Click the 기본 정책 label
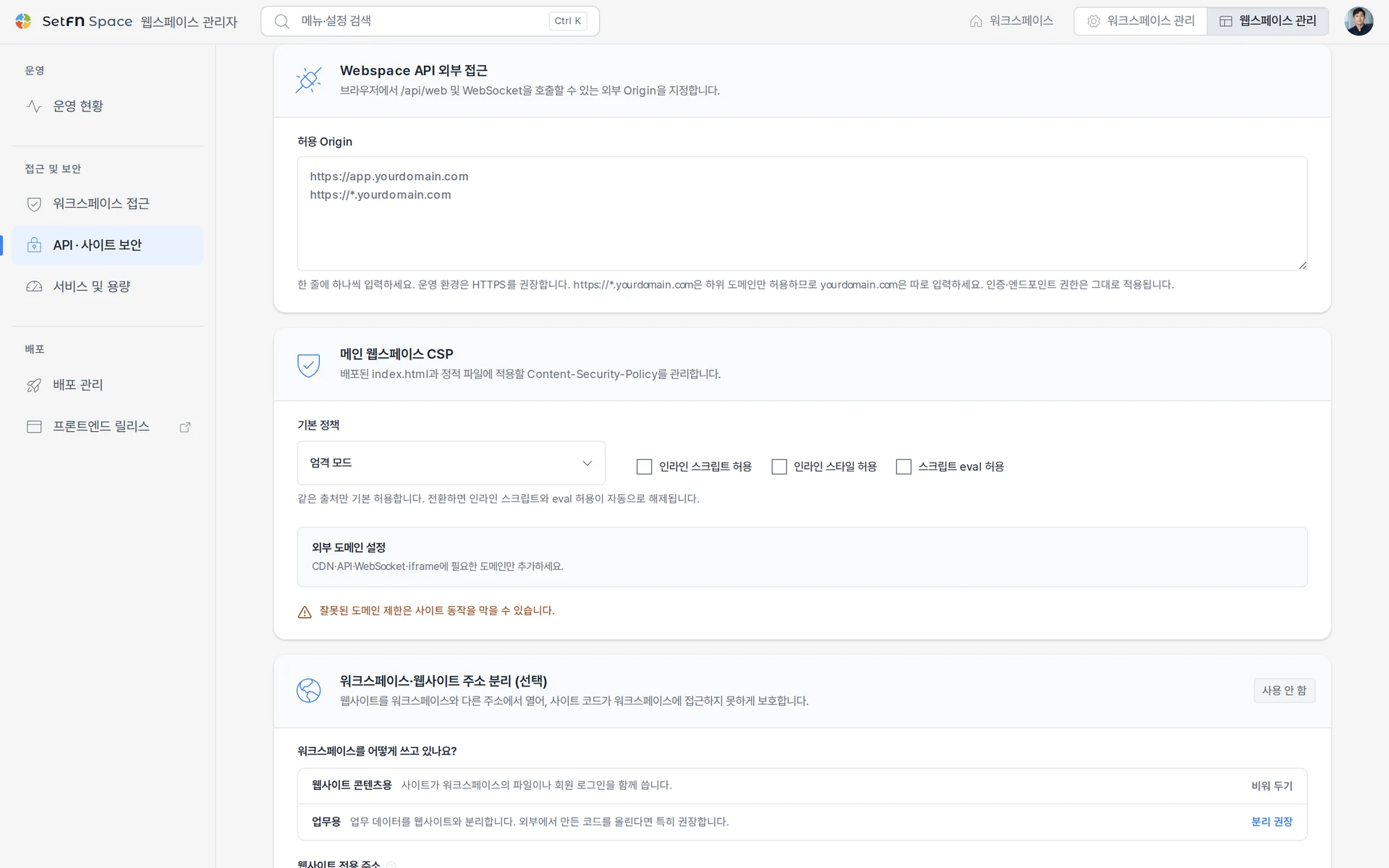The image size is (1389, 868). click(318, 425)
